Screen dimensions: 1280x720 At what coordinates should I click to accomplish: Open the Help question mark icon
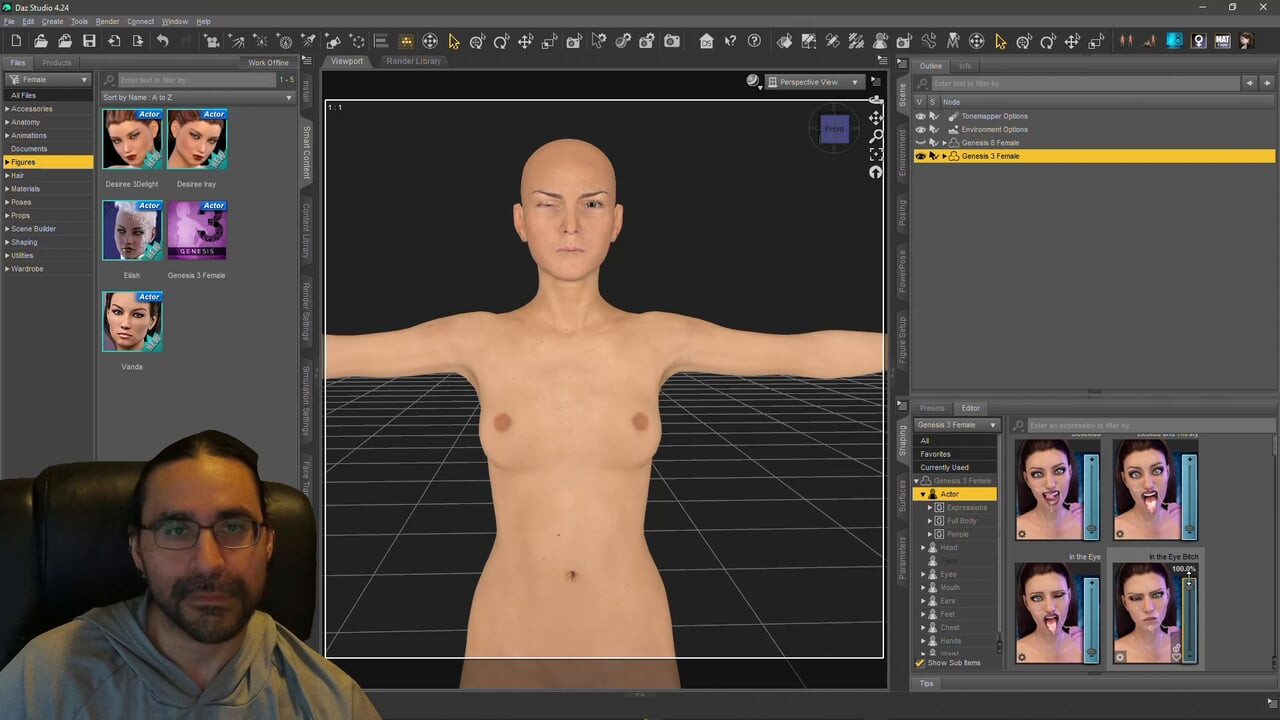tap(754, 41)
